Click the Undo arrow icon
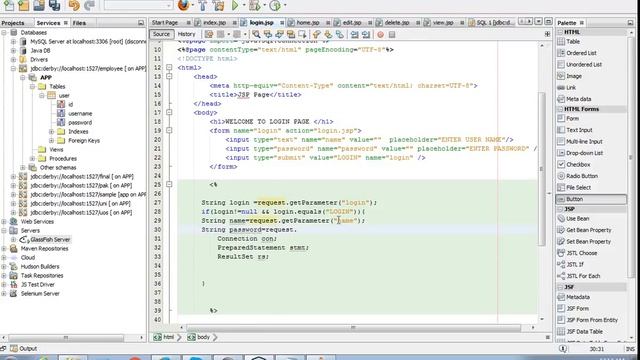The image size is (640, 360). [74, 5]
